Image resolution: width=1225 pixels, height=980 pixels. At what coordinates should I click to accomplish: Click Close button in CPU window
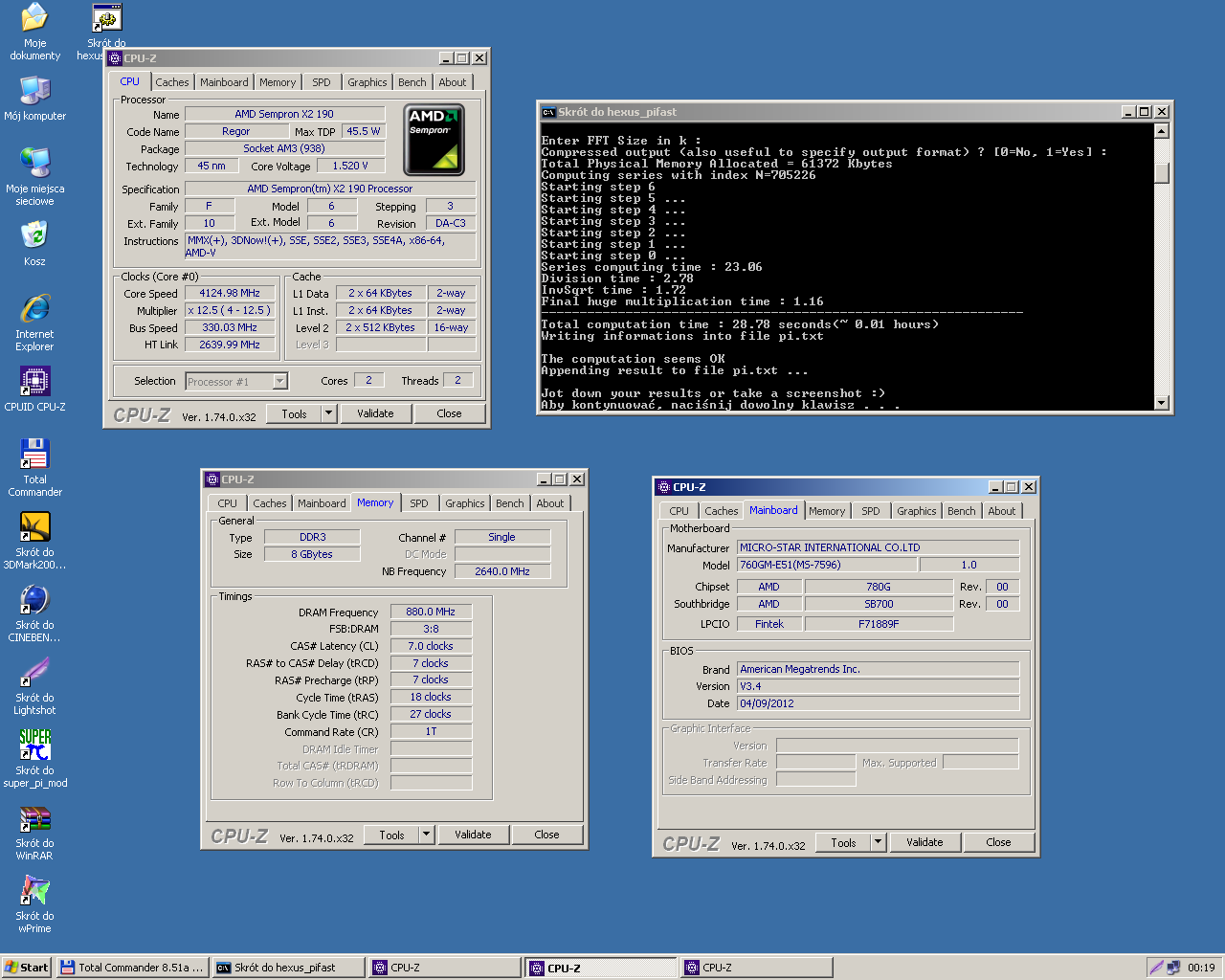pos(449,413)
